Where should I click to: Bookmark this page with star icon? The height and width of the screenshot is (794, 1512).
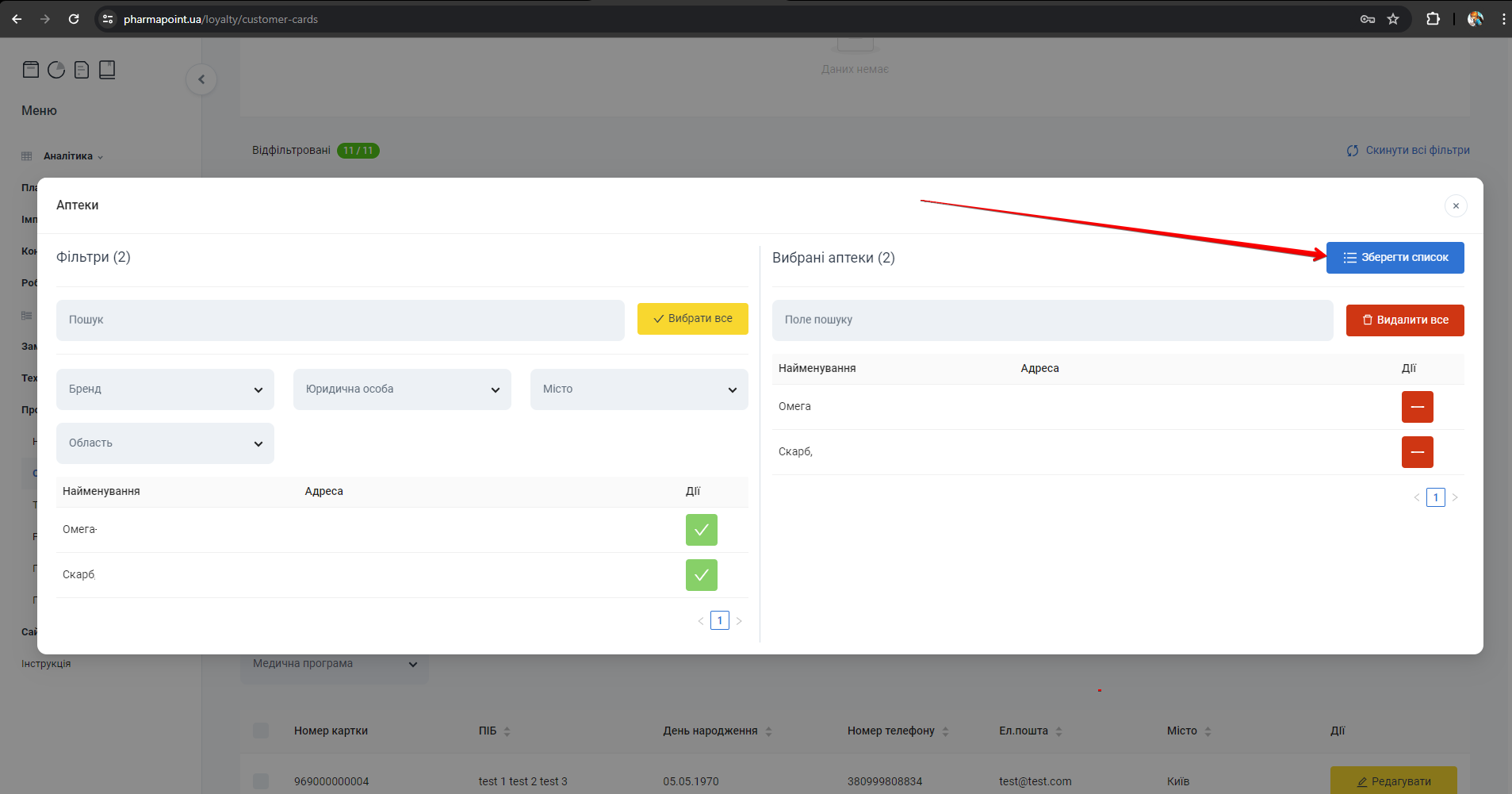[x=1393, y=19]
